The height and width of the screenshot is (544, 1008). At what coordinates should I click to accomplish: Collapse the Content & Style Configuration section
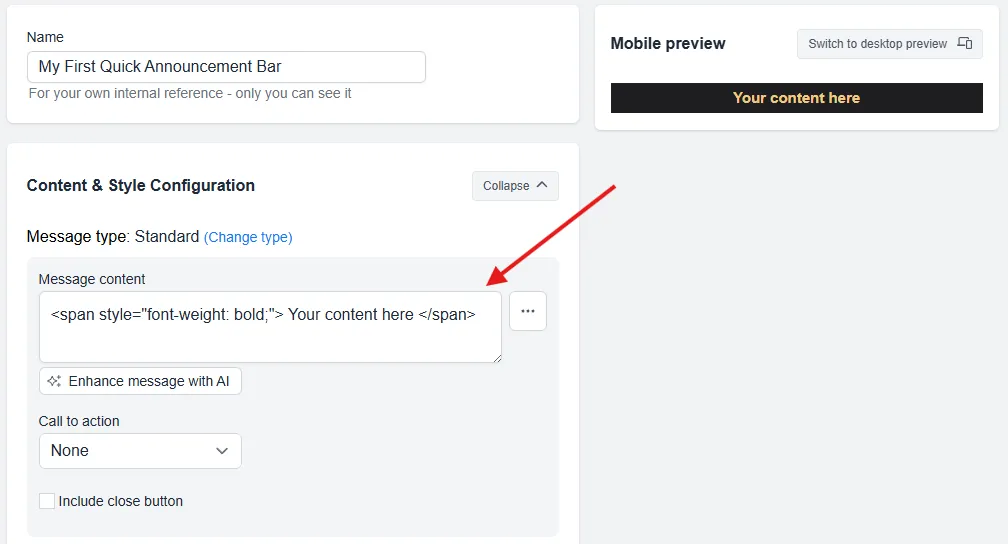(515, 186)
